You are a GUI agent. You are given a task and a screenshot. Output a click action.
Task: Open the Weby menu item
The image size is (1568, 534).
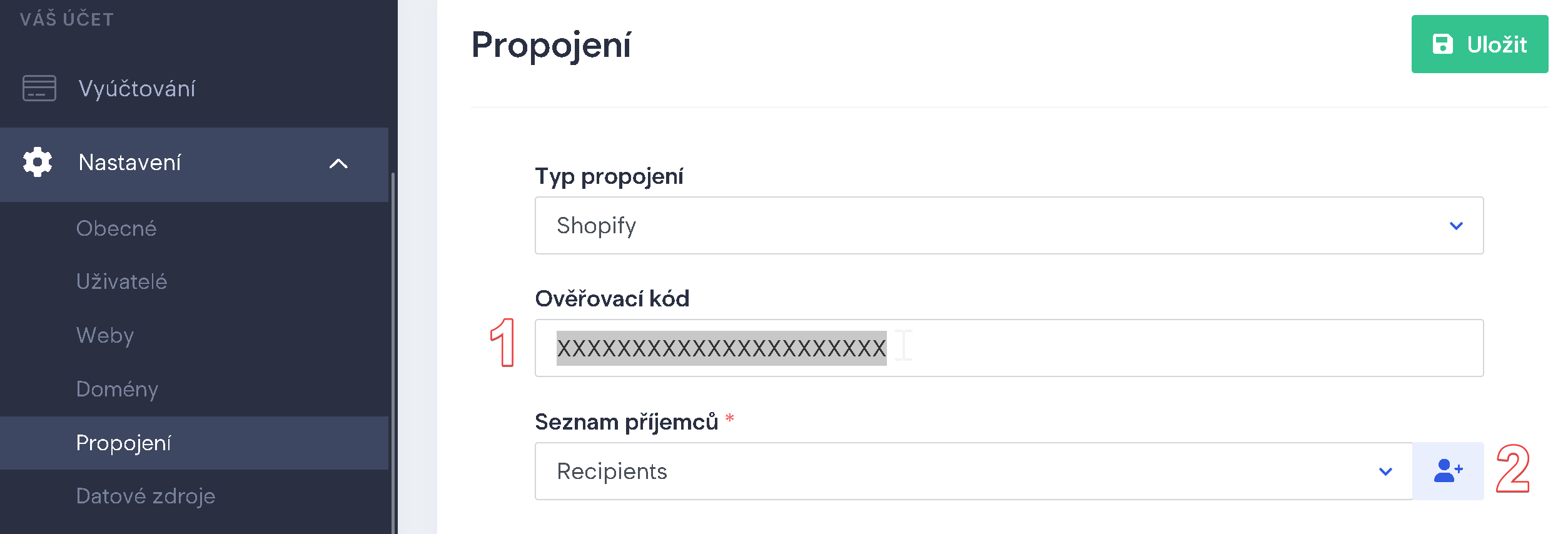[105, 335]
